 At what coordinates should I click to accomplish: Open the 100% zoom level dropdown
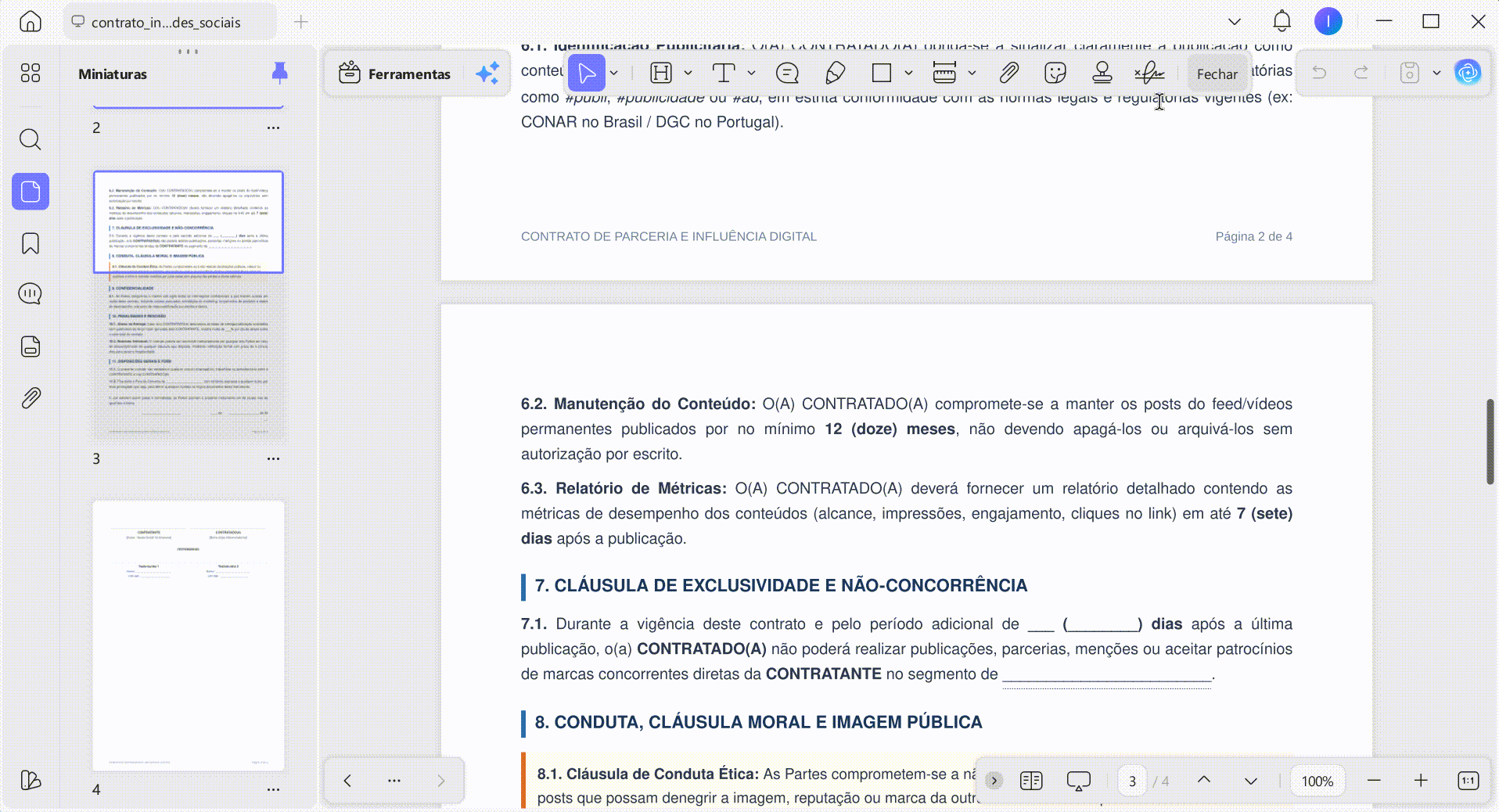[1317, 781]
